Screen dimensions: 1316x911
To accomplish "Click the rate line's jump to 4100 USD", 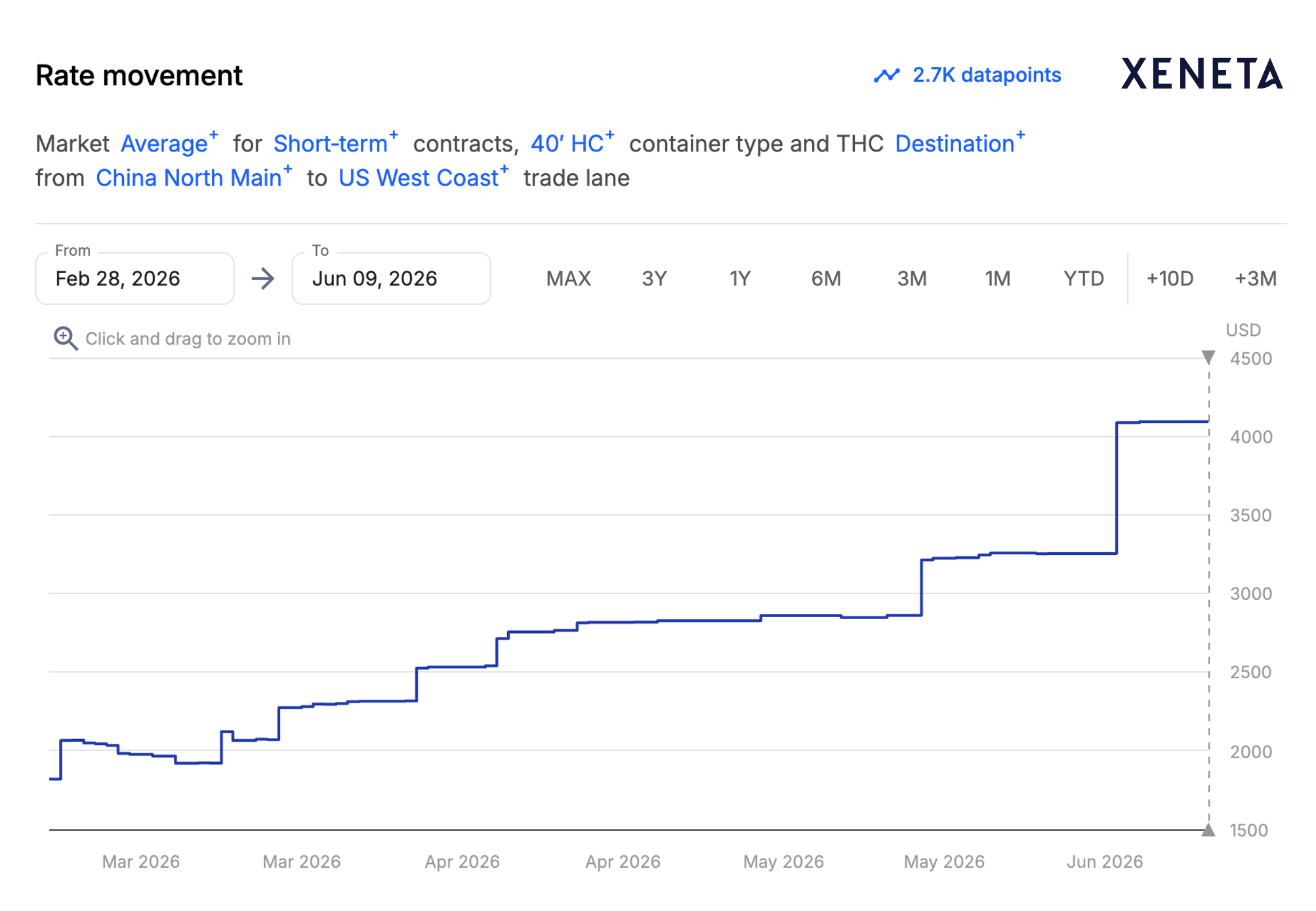I will point(1117,488).
